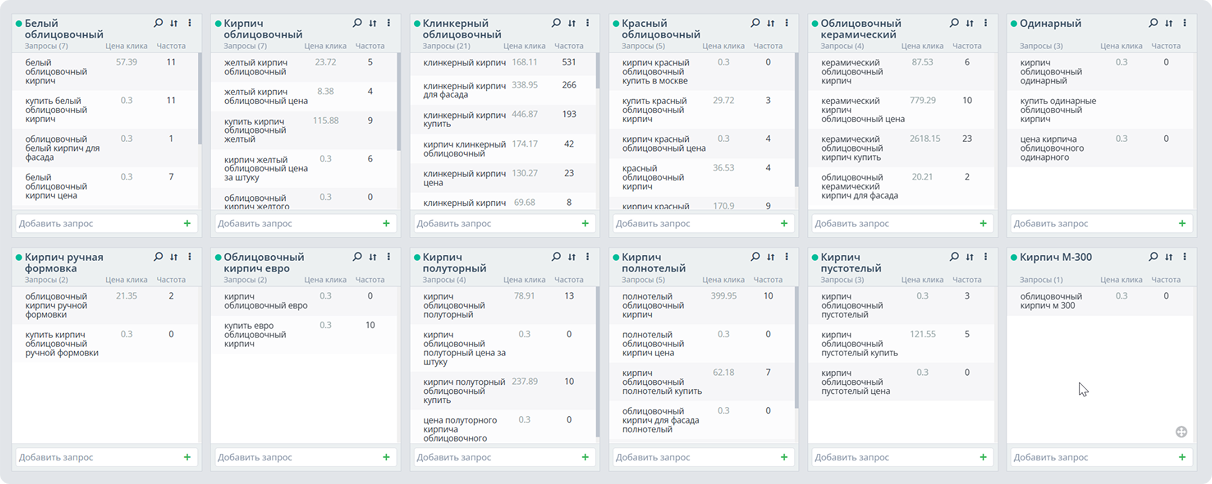Toggle green status dot of Одинарный group
Image resolution: width=1212 pixels, height=484 pixels.
point(1013,23)
